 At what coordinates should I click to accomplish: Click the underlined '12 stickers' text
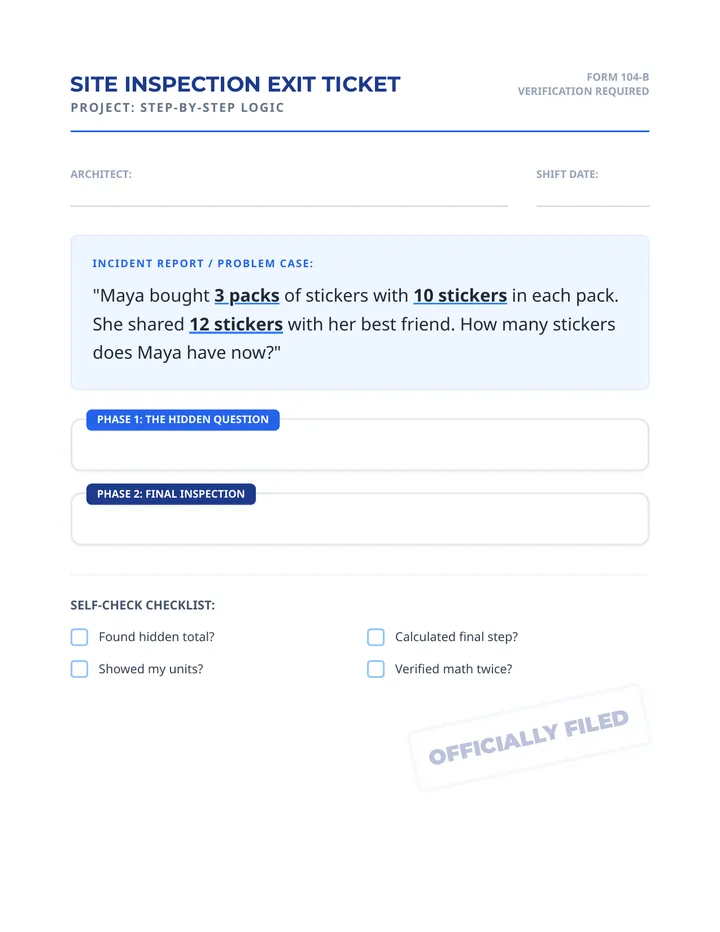tap(236, 324)
